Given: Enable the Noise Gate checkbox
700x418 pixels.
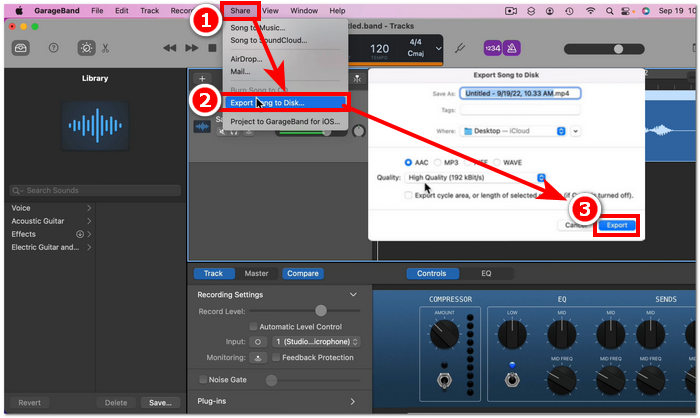Looking at the screenshot, I should coord(203,380).
